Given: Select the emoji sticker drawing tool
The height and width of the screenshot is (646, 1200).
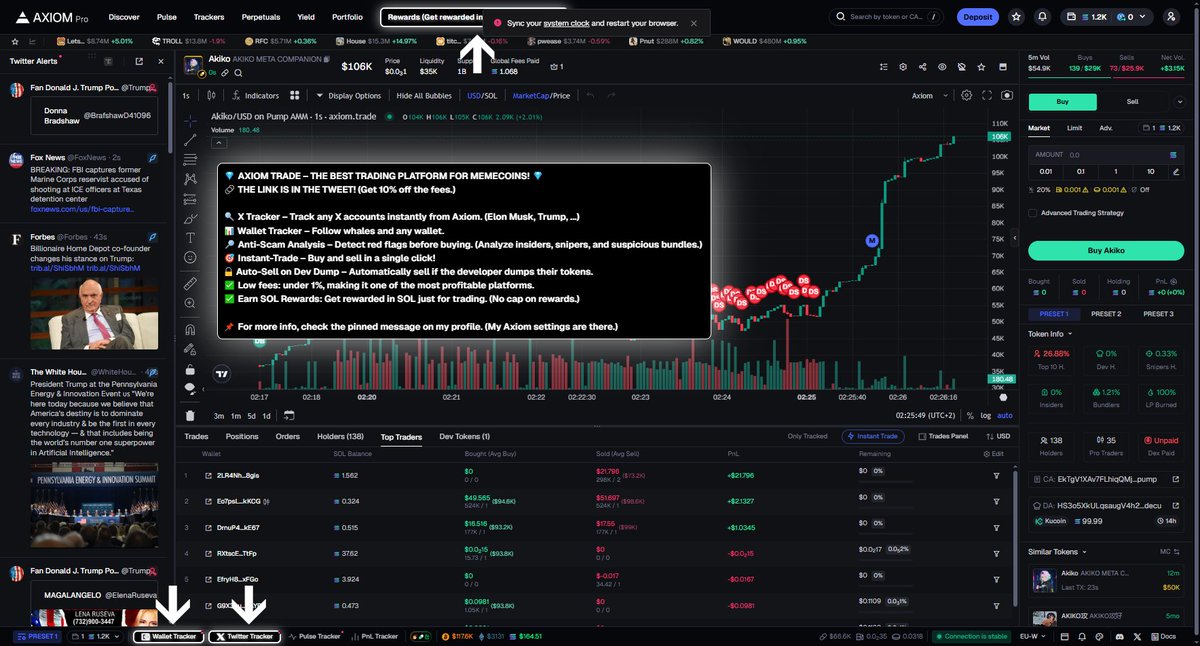Looking at the screenshot, I should pyautogui.click(x=190, y=257).
